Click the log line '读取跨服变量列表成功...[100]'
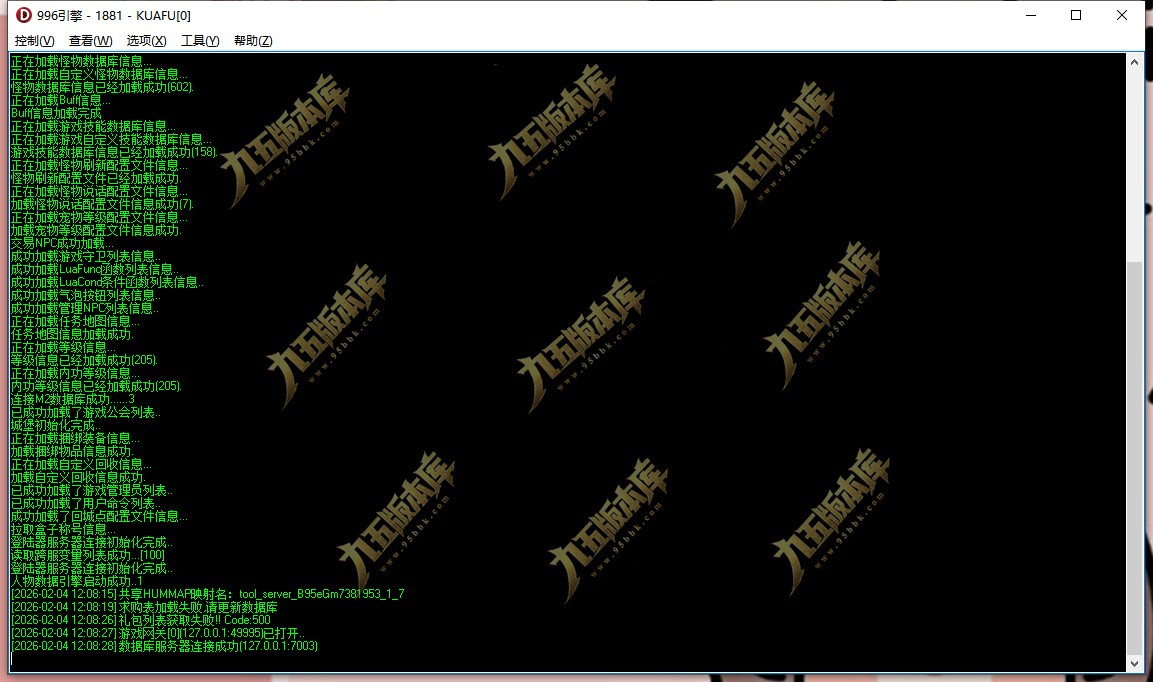 coord(88,555)
